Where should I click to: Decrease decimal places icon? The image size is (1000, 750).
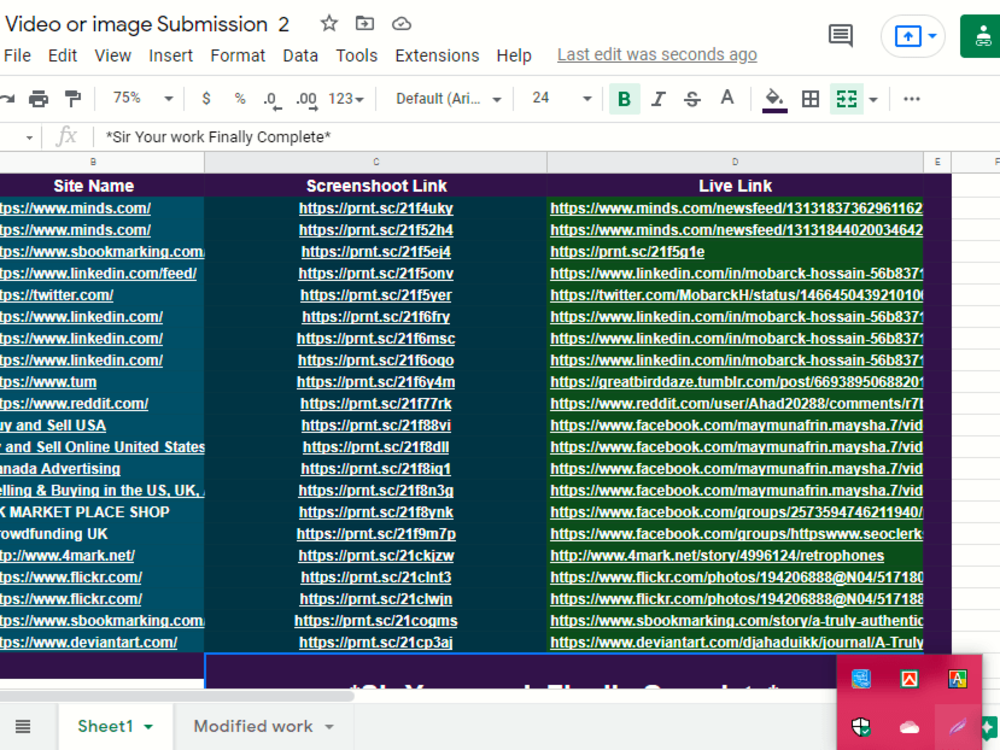pyautogui.click(x=272, y=99)
